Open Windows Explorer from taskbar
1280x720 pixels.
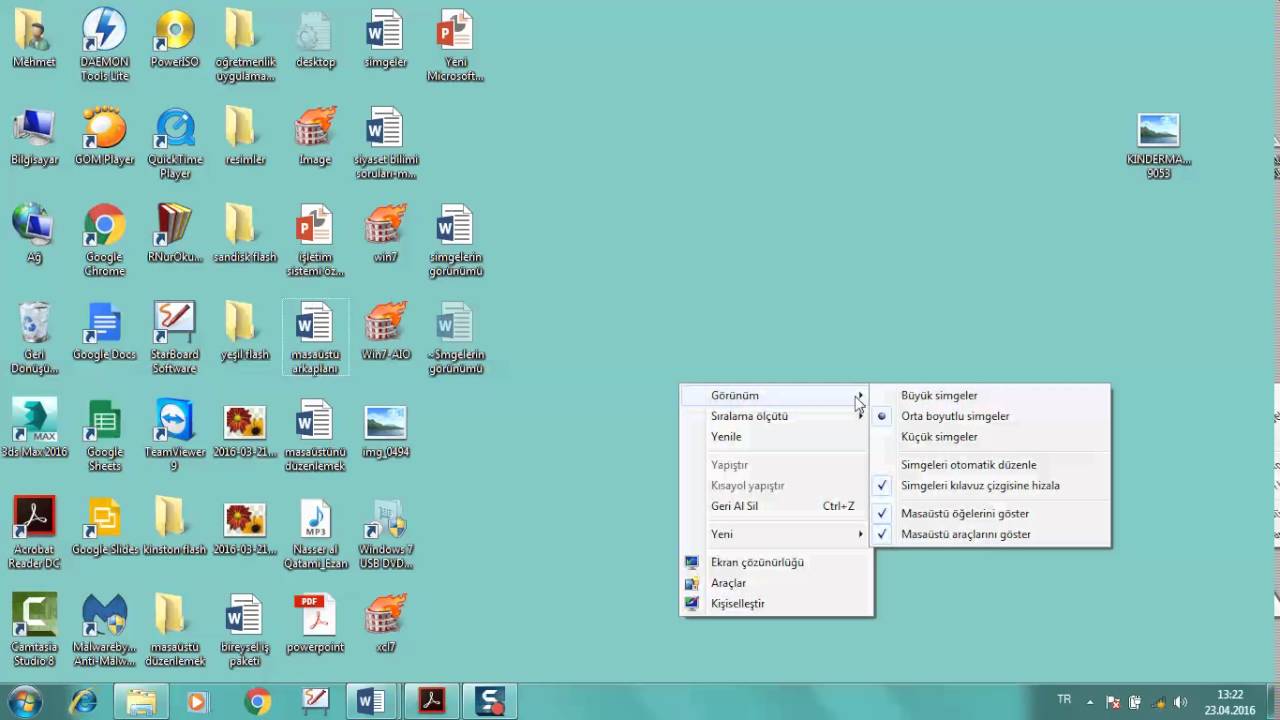[141, 702]
